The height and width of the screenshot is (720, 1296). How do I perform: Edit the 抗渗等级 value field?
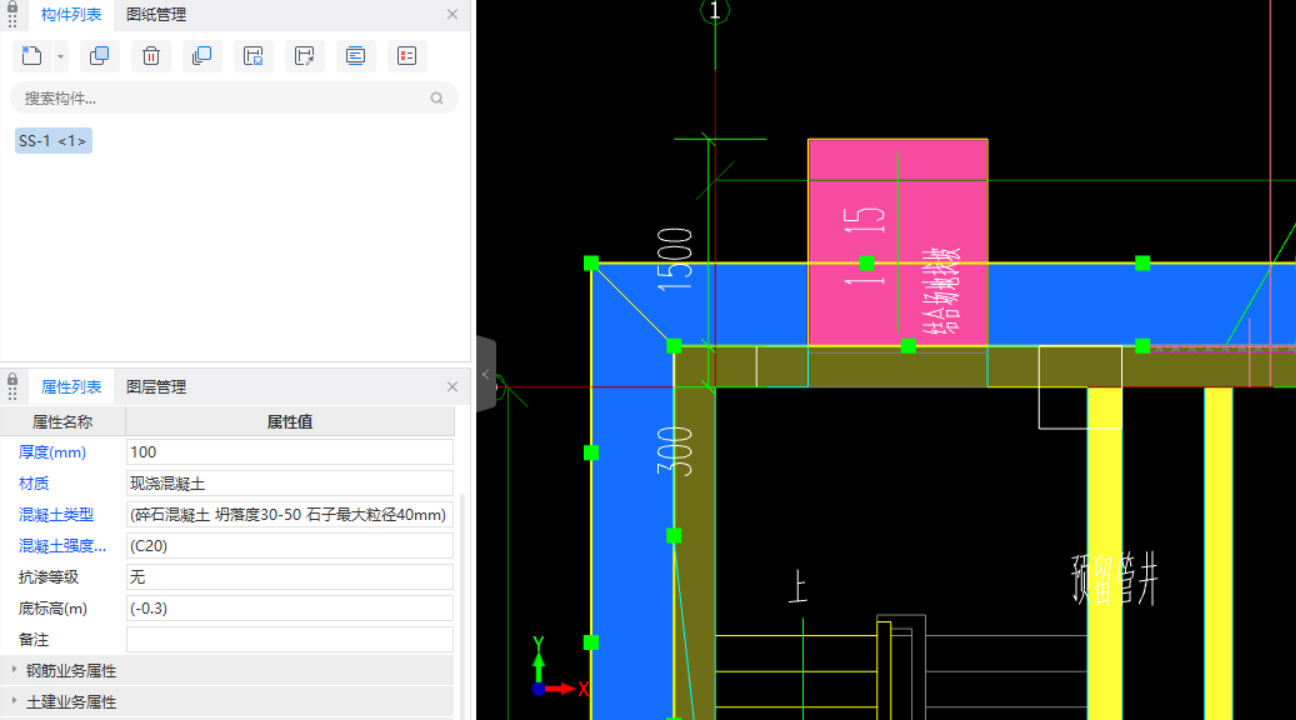click(x=290, y=577)
